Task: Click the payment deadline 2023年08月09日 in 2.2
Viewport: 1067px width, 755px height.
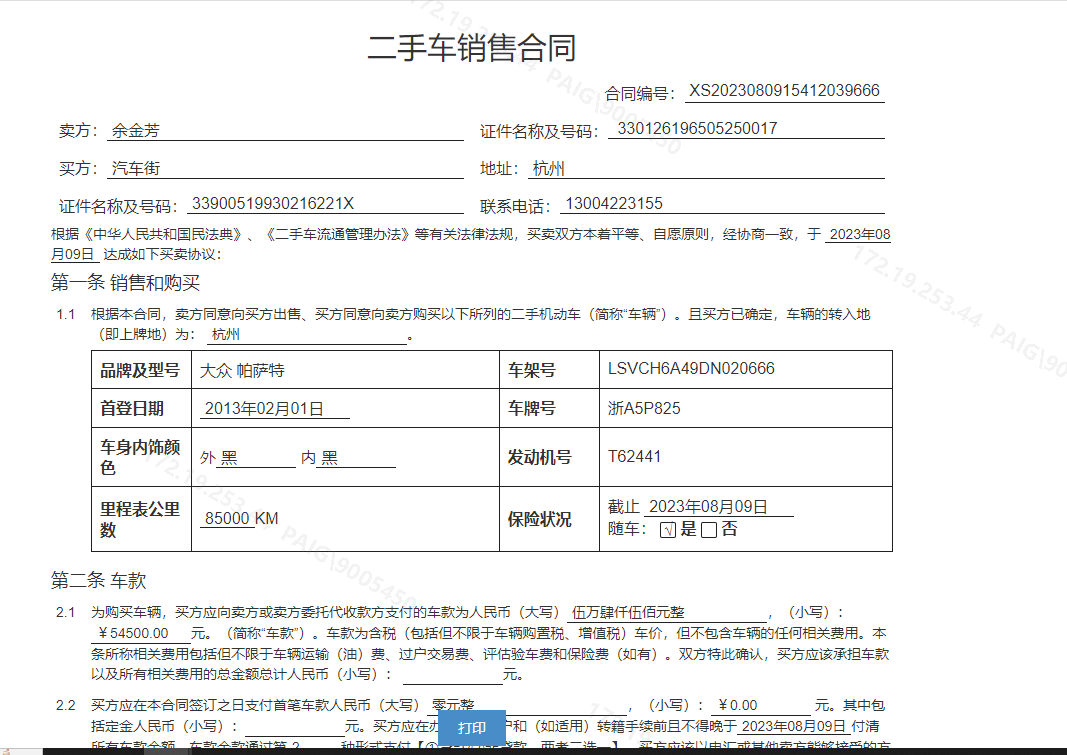Action: point(793,726)
